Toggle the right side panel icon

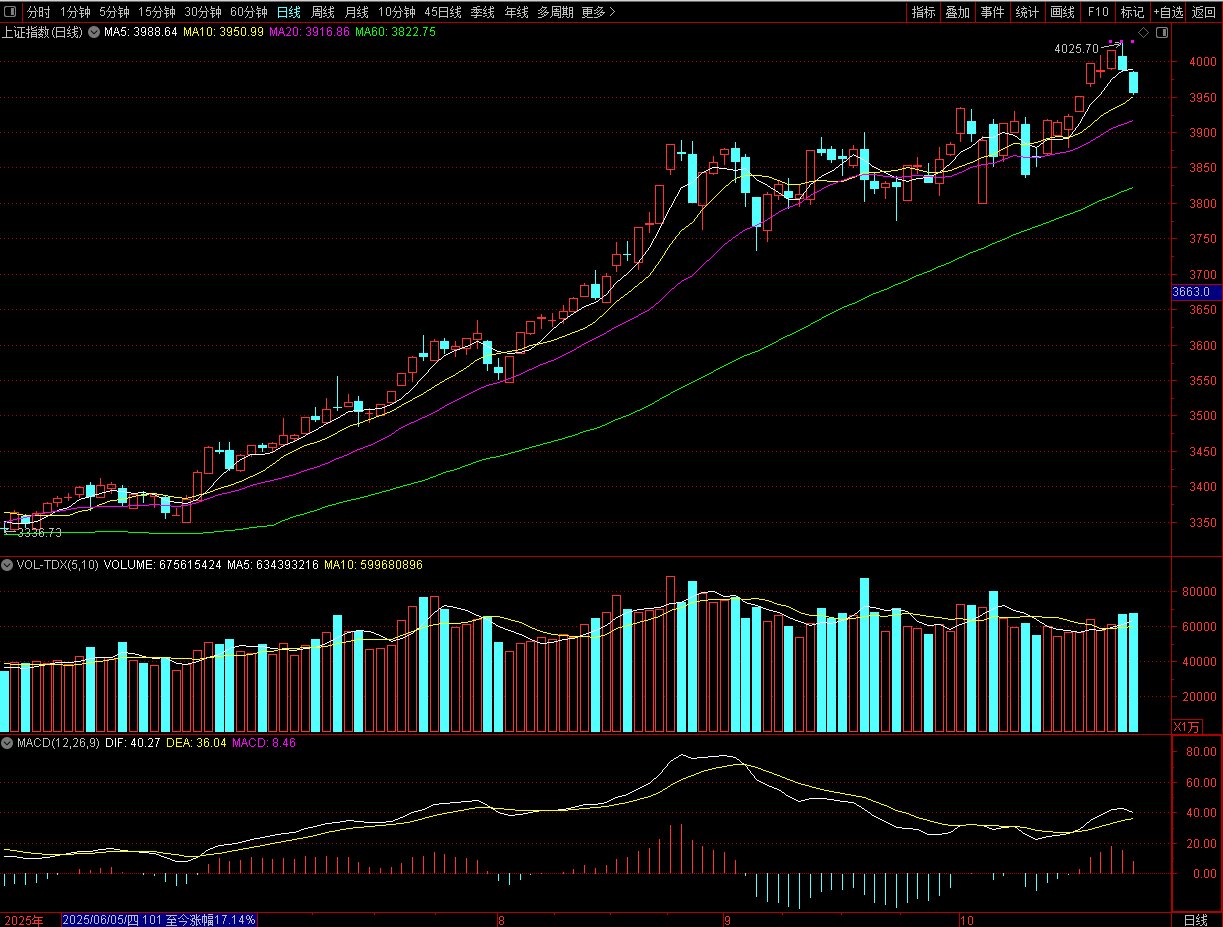(1161, 32)
